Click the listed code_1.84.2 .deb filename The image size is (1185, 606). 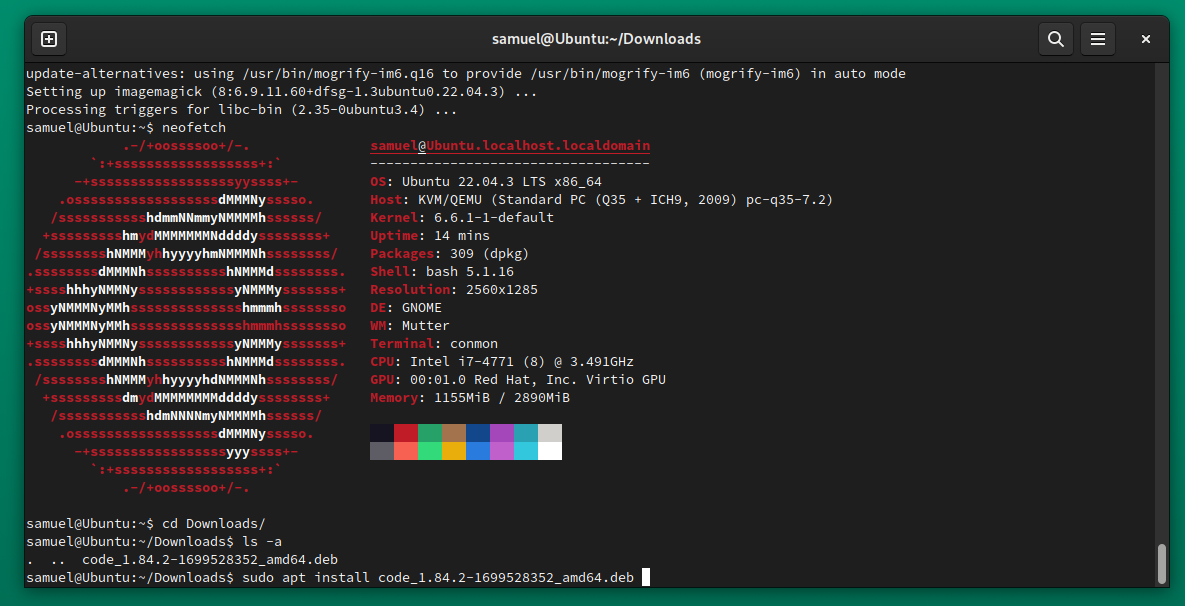210,560
